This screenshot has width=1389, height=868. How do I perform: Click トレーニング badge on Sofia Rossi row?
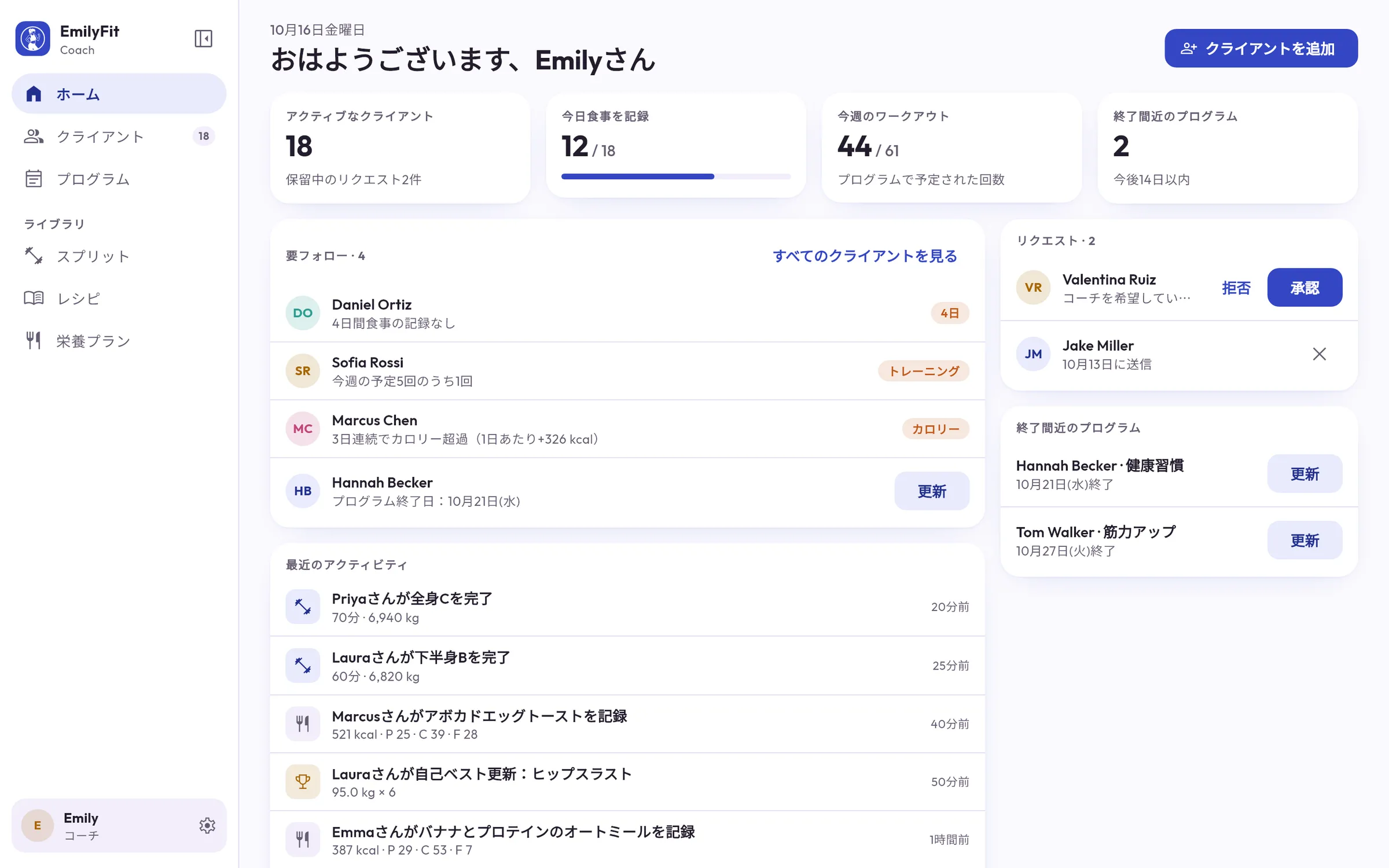[x=924, y=371]
